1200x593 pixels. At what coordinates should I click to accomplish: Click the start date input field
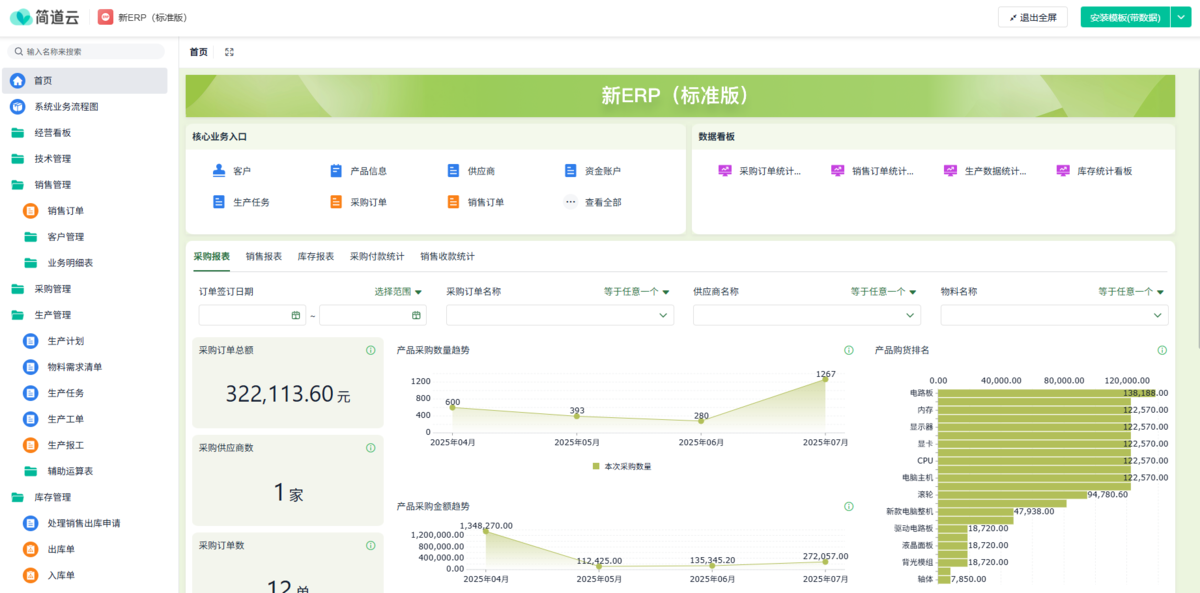[252, 315]
